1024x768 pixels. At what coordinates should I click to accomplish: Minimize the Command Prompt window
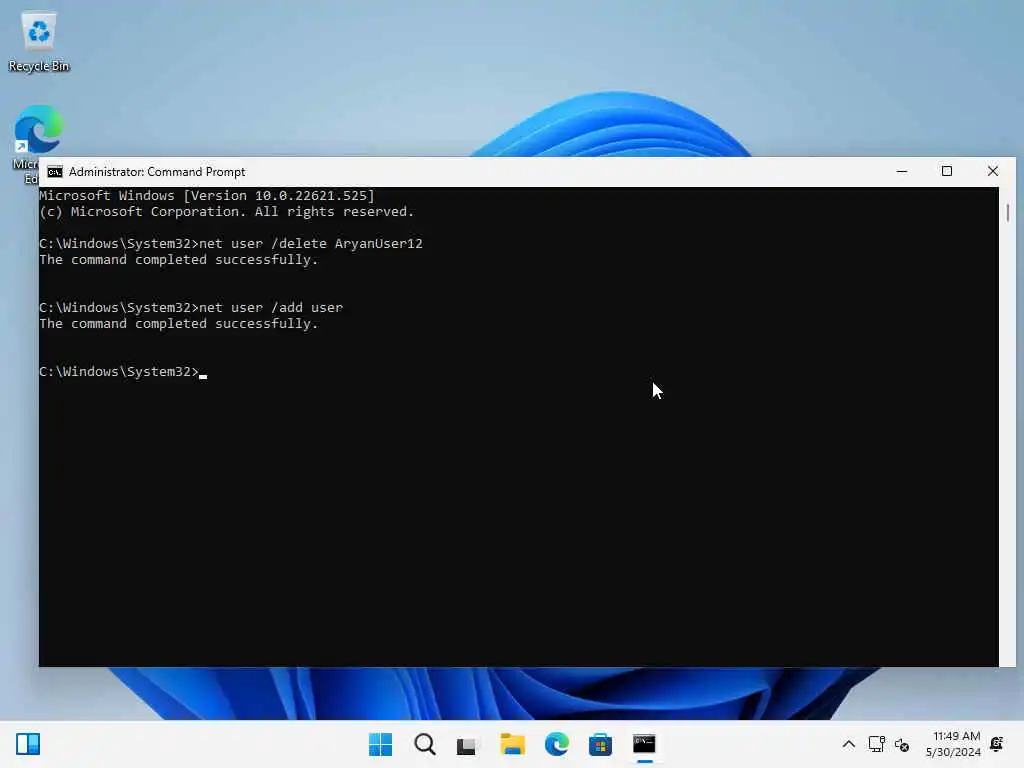[902, 172]
